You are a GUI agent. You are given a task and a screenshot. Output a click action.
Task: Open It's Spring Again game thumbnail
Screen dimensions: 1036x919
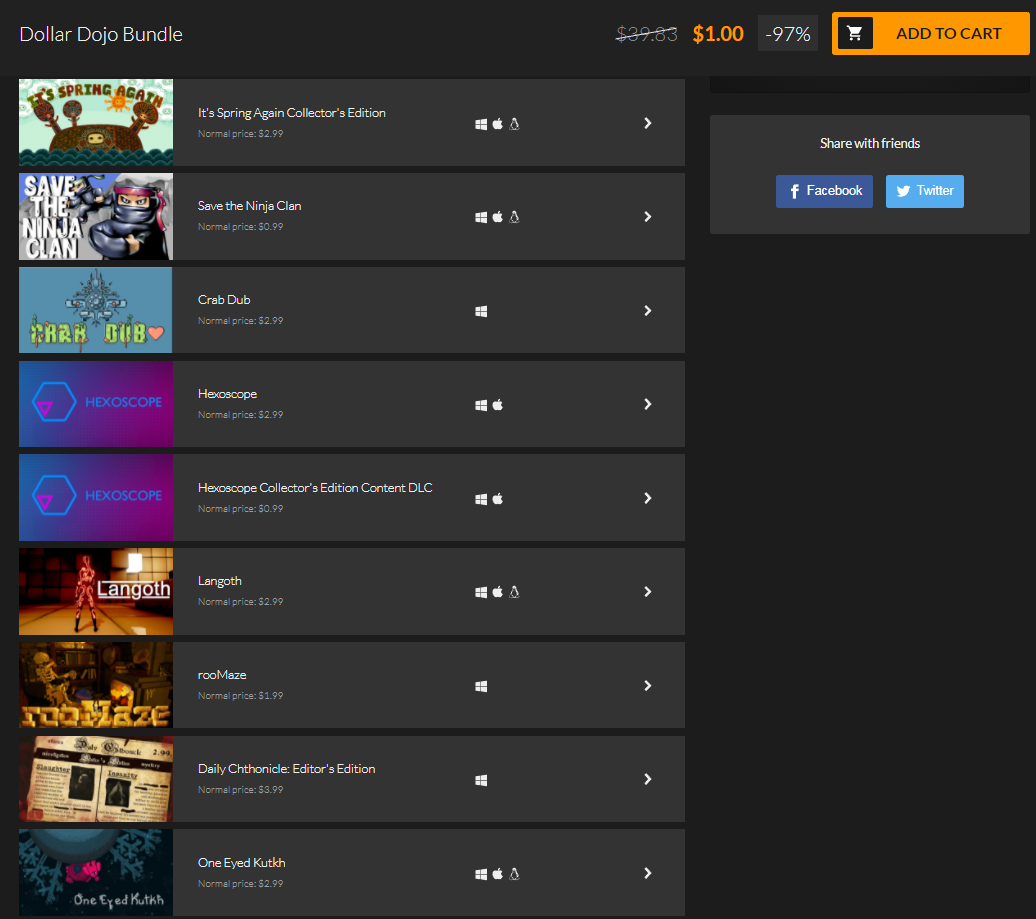[x=96, y=122]
